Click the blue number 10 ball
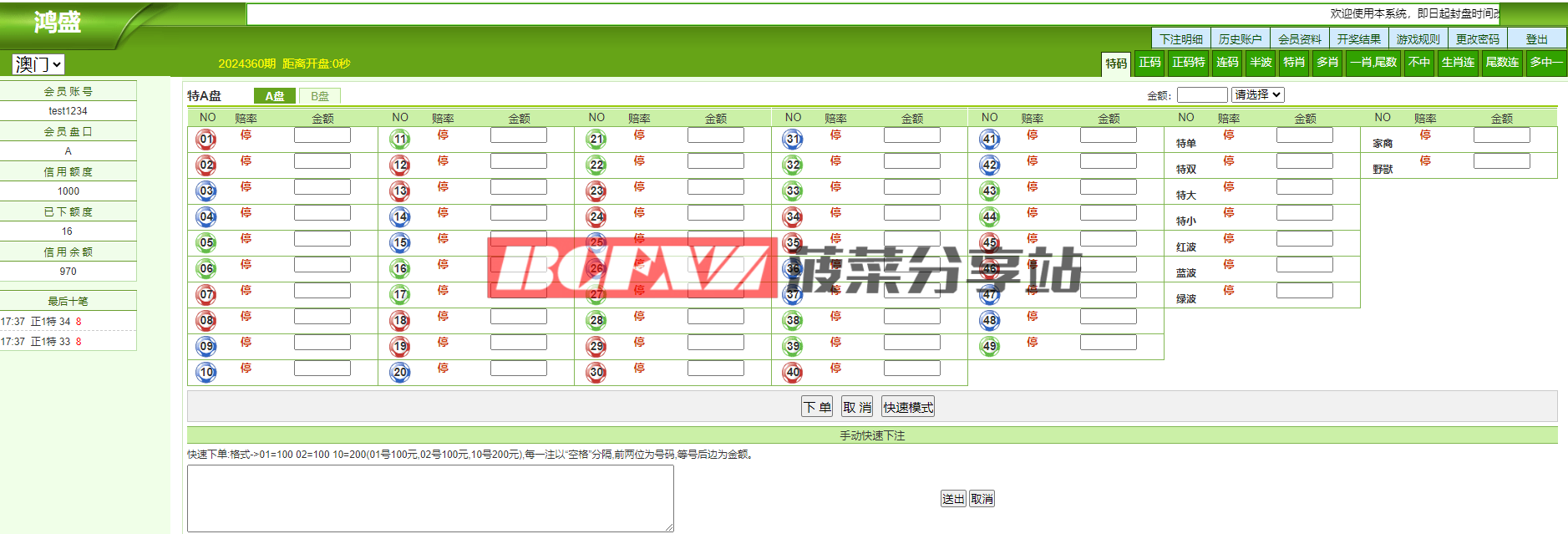This screenshot has width=1568, height=534. pyautogui.click(x=206, y=373)
